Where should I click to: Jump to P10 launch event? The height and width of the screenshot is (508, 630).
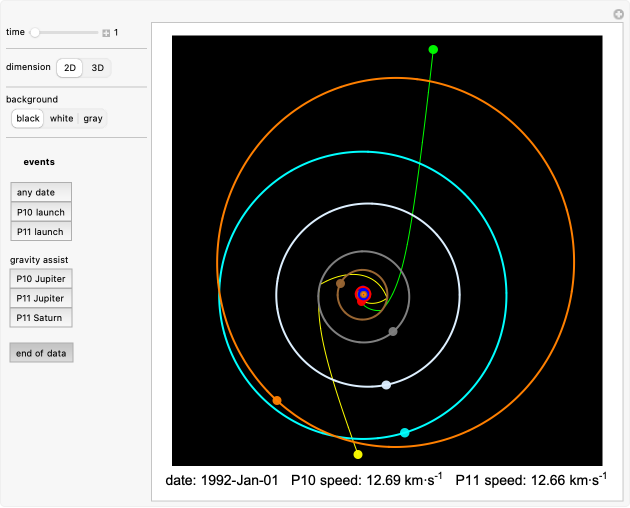click(40, 212)
